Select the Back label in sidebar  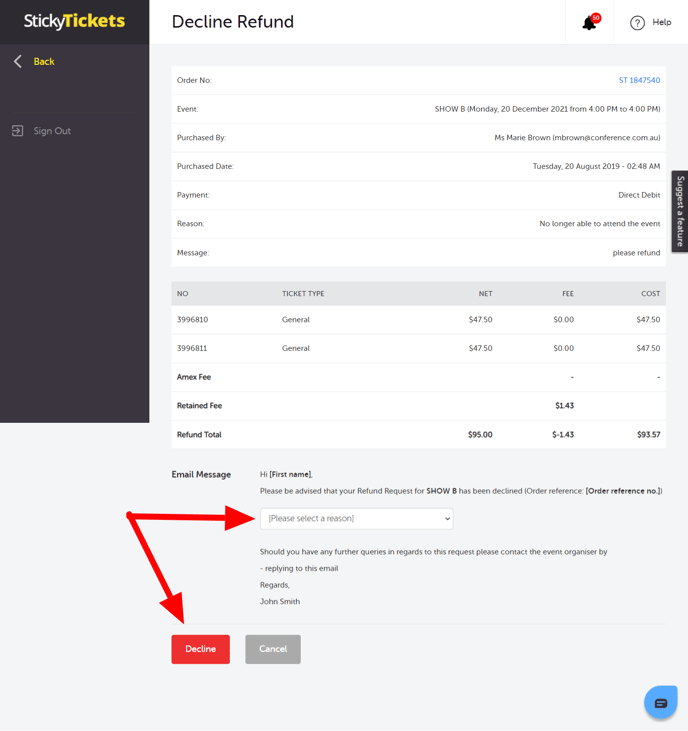44,62
